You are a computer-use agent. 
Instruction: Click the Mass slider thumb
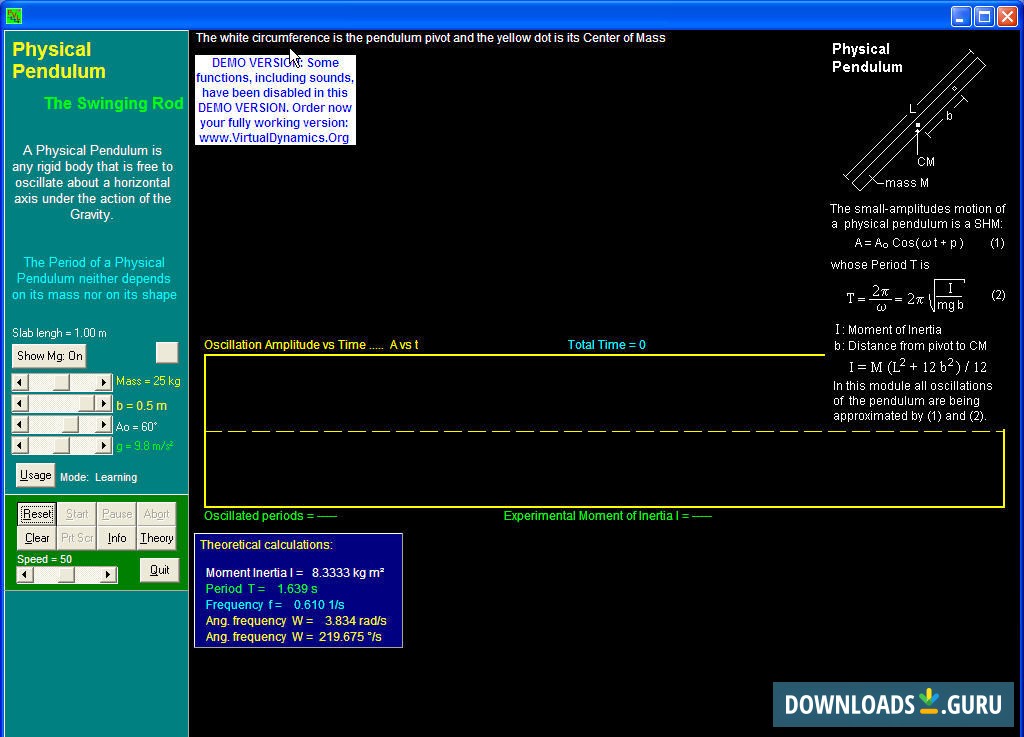tap(61, 382)
